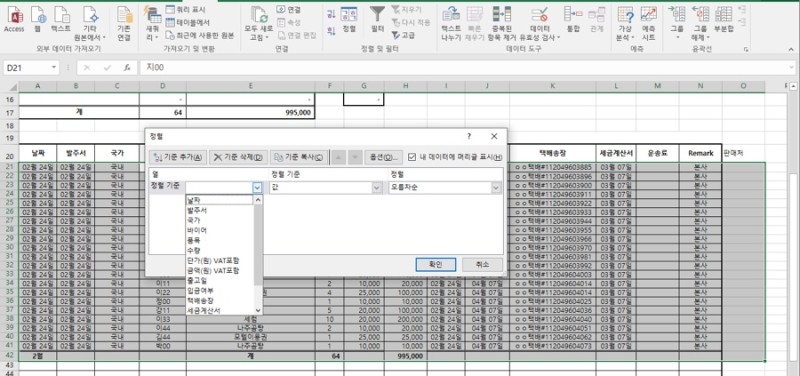Screen dimensions: 800x376
Task: Toggle 'My data has headers' (내 데이터에 머리글 표시) checkbox
Action: (x=412, y=157)
